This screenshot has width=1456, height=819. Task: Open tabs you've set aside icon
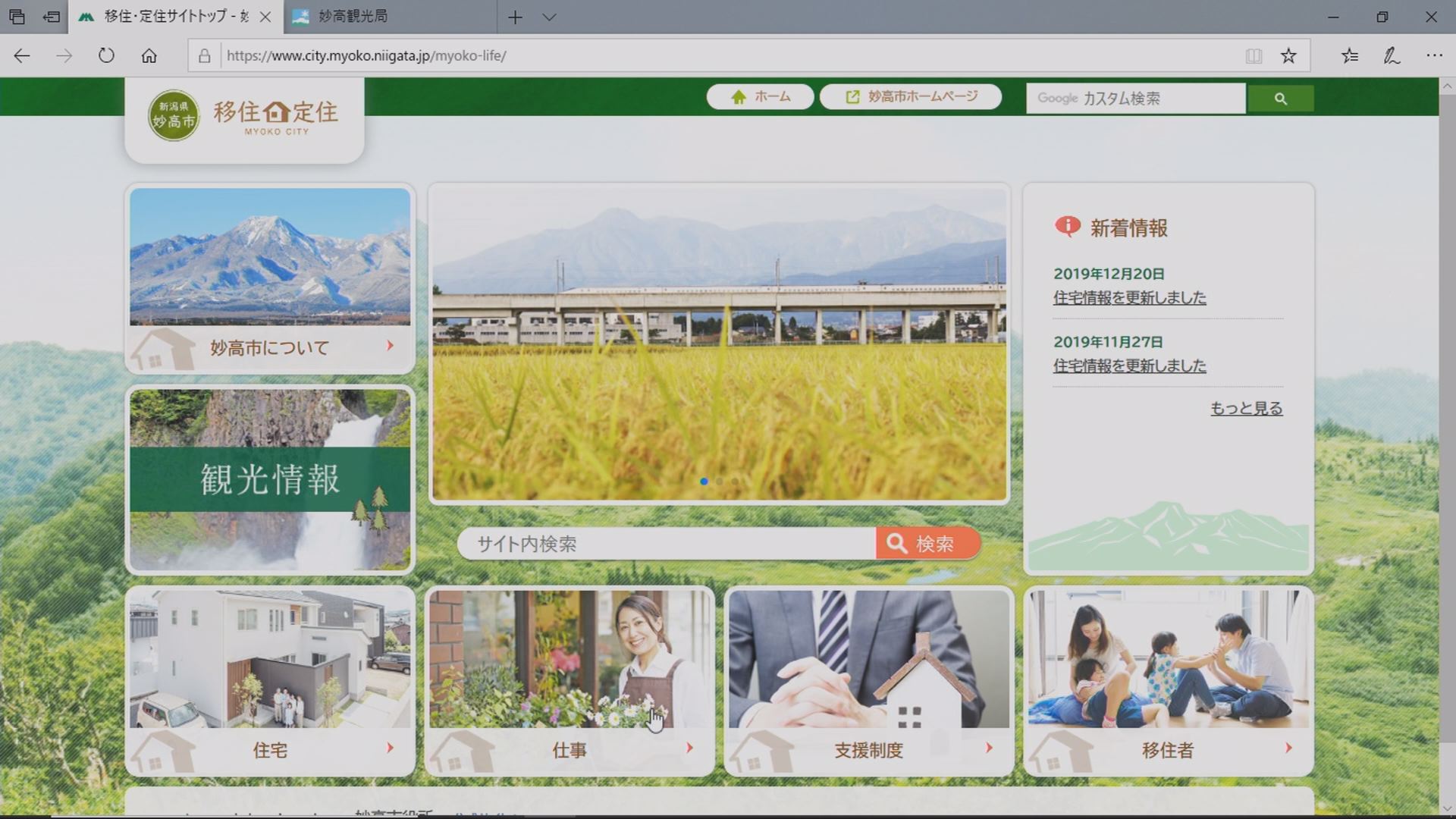(x=17, y=16)
